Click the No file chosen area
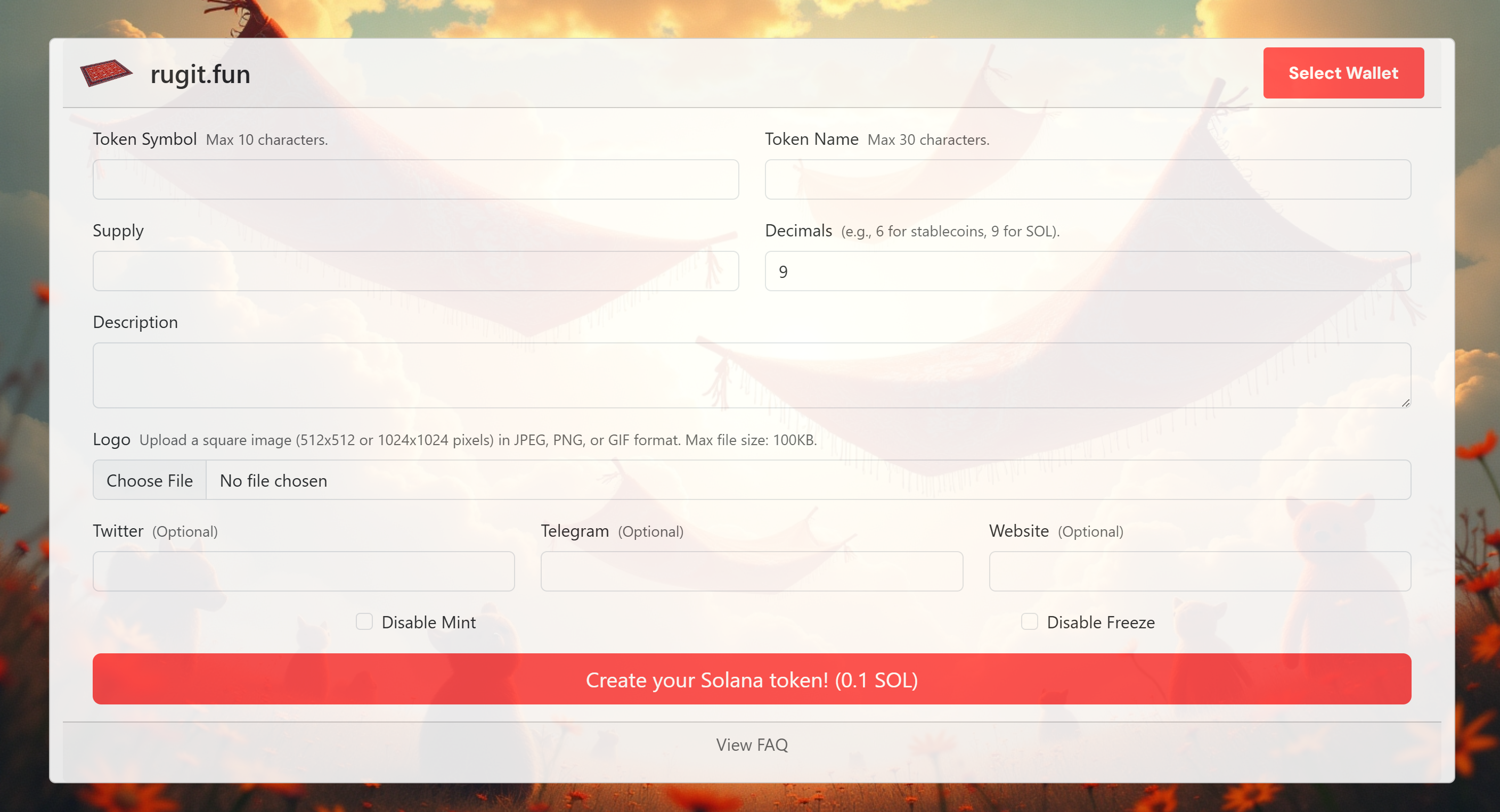This screenshot has width=1500, height=812. pyautogui.click(x=274, y=480)
